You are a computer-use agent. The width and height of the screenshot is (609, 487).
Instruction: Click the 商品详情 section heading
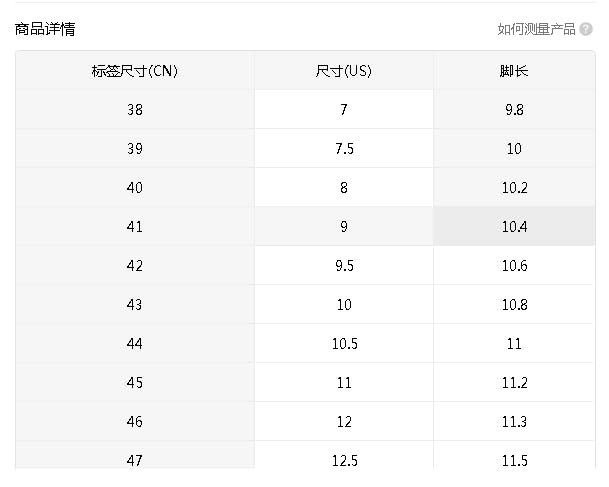tap(45, 29)
